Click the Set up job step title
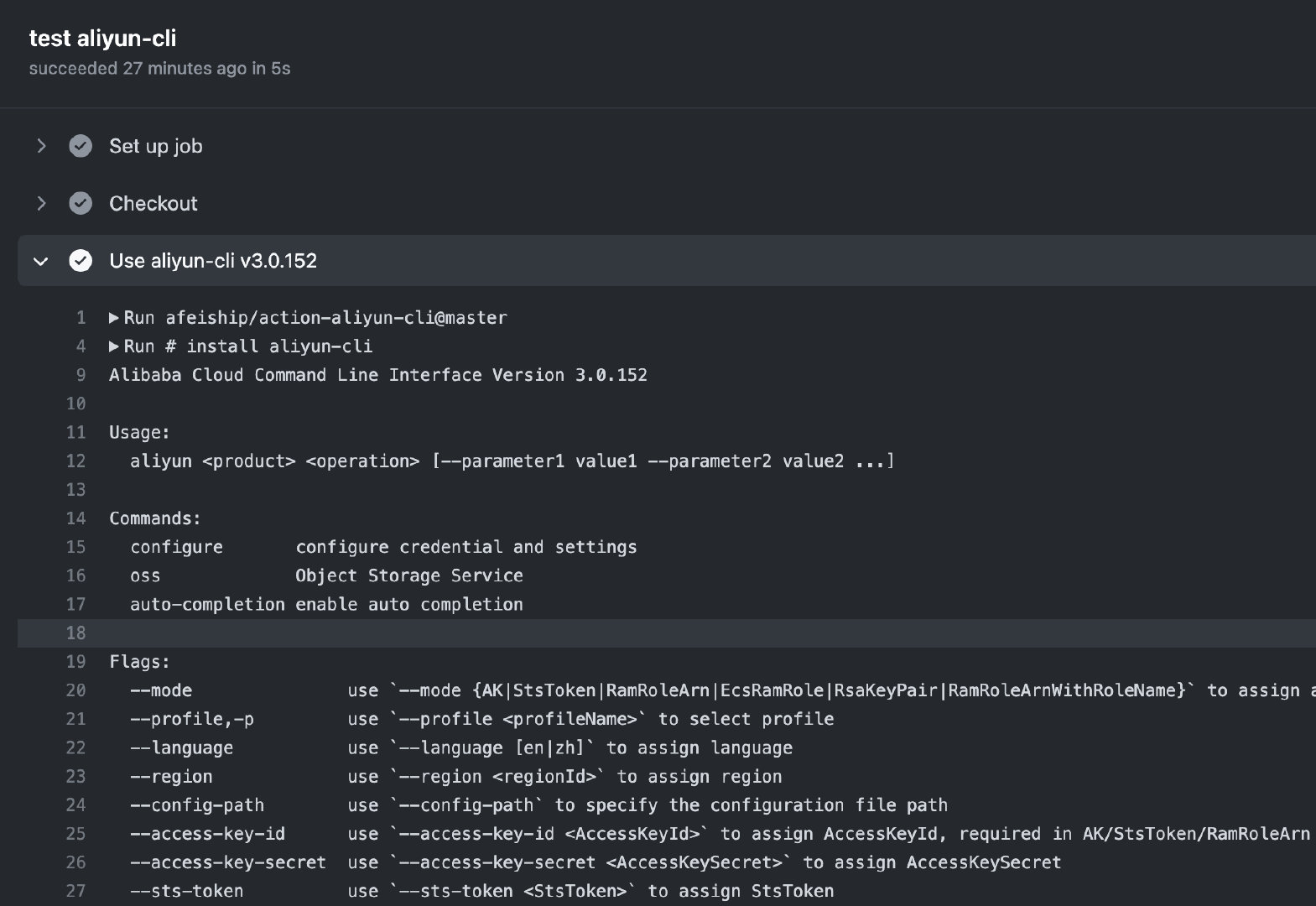This screenshot has width=1316, height=906. pyautogui.click(x=156, y=146)
